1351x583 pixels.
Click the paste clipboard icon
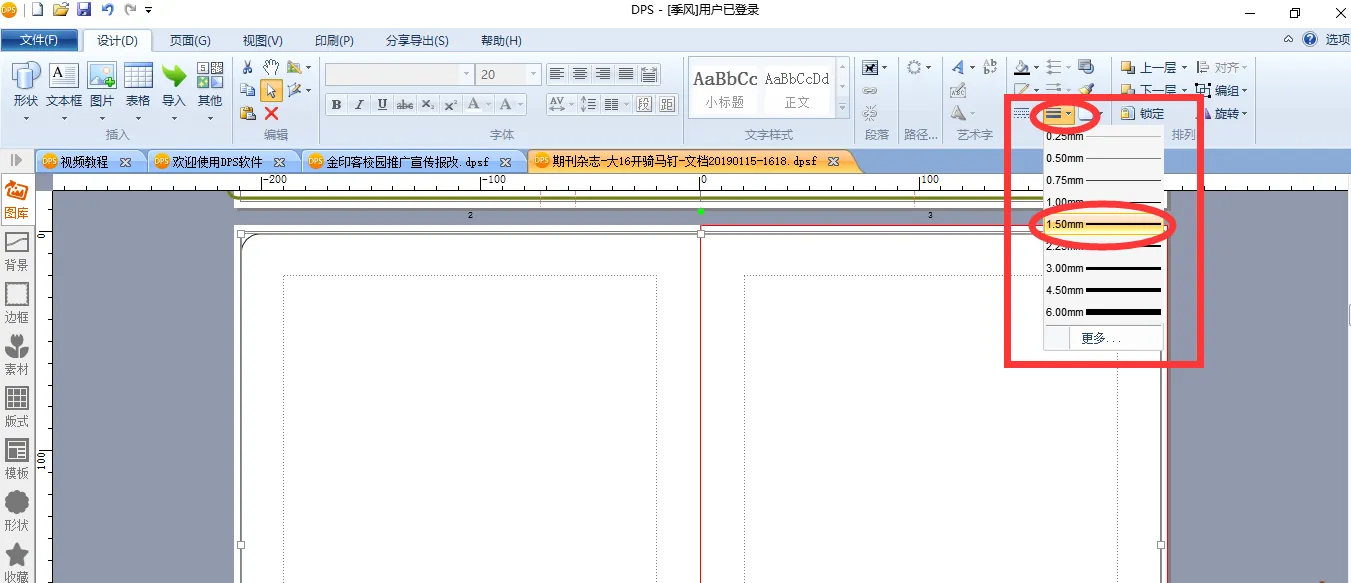point(248,113)
